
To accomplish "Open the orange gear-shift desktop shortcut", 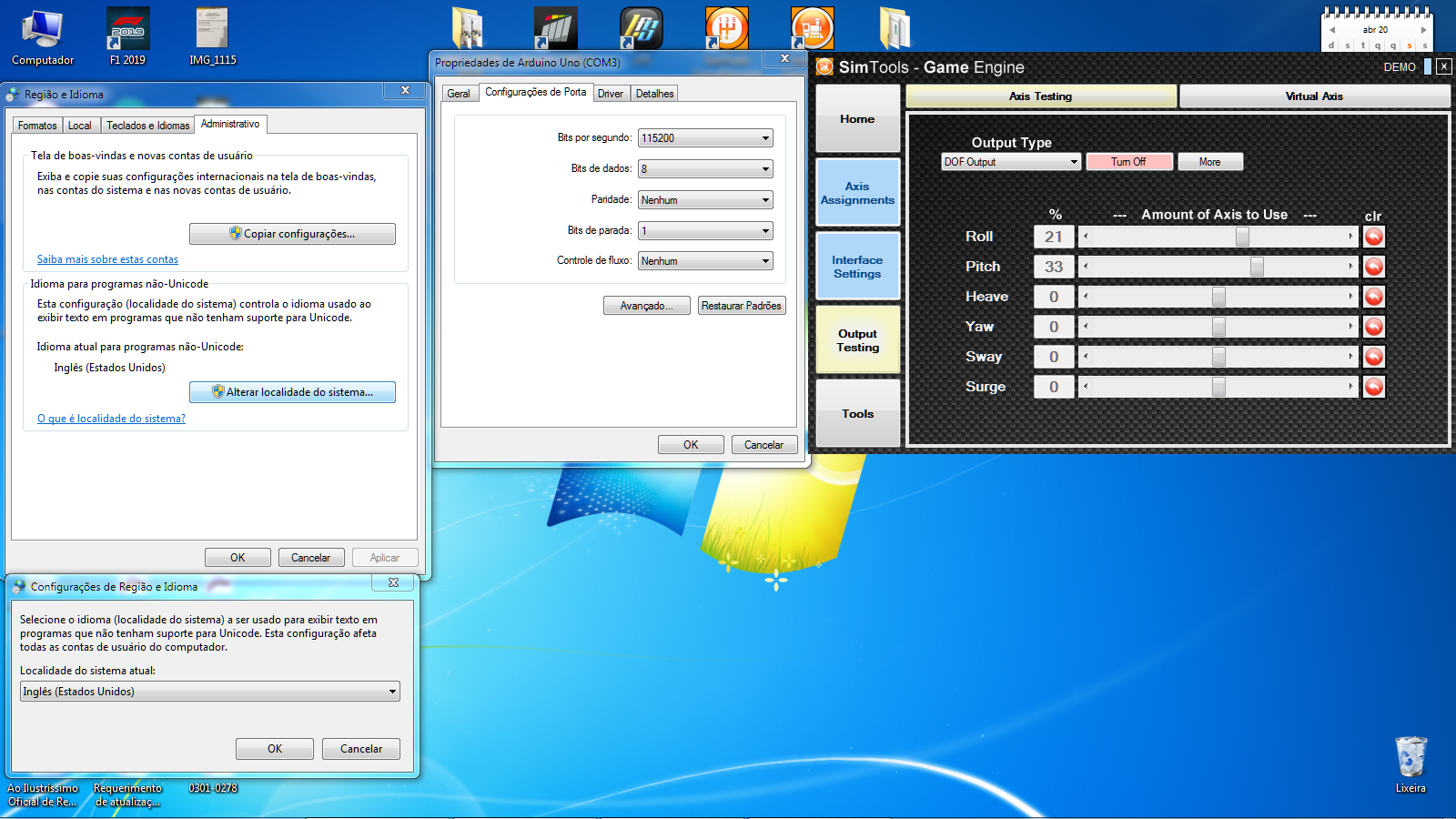I will pyautogui.click(x=726, y=27).
